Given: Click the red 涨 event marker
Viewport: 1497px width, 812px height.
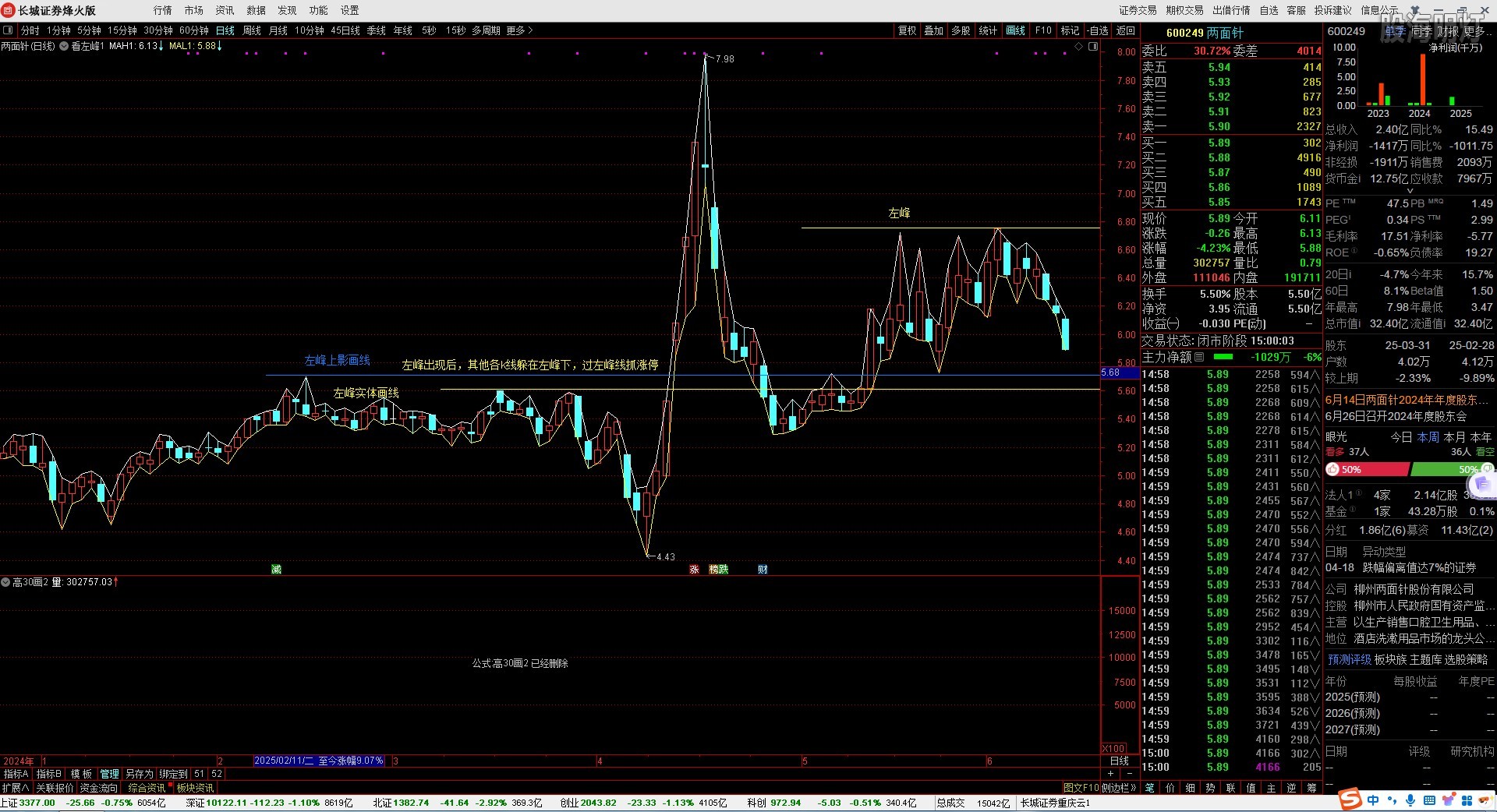Looking at the screenshot, I should point(694,570).
